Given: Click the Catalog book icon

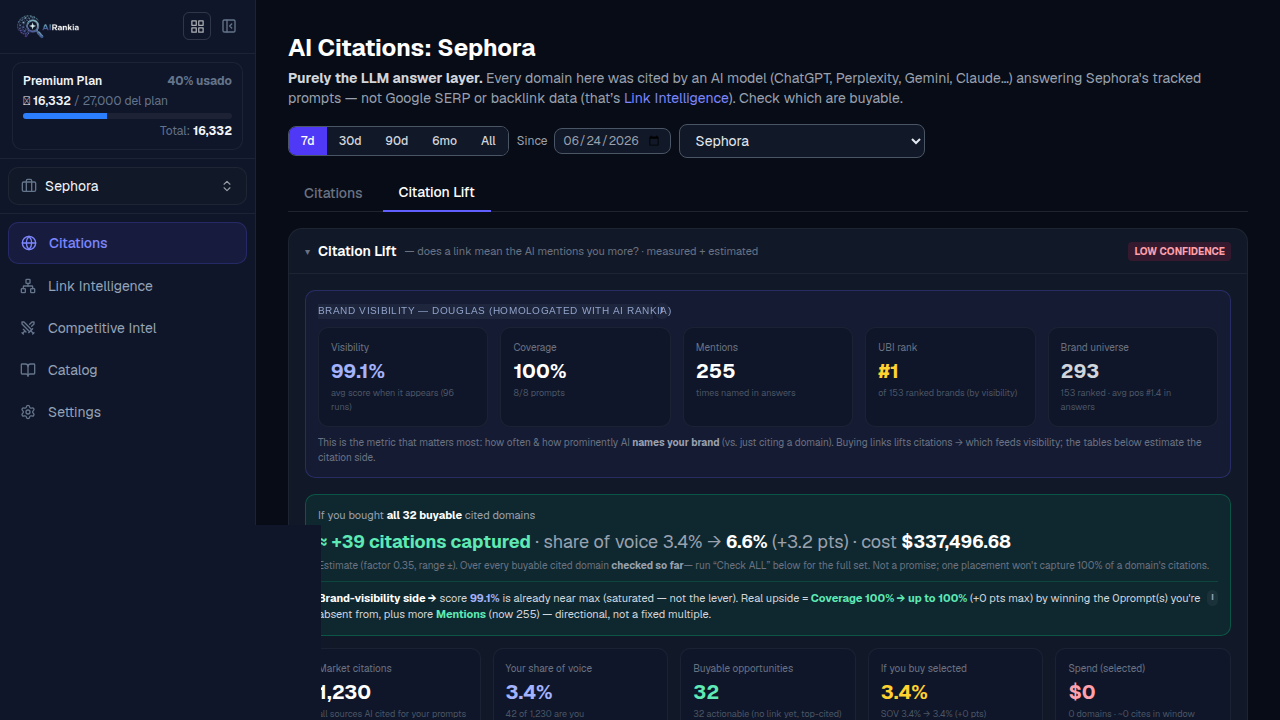Looking at the screenshot, I should 28,370.
